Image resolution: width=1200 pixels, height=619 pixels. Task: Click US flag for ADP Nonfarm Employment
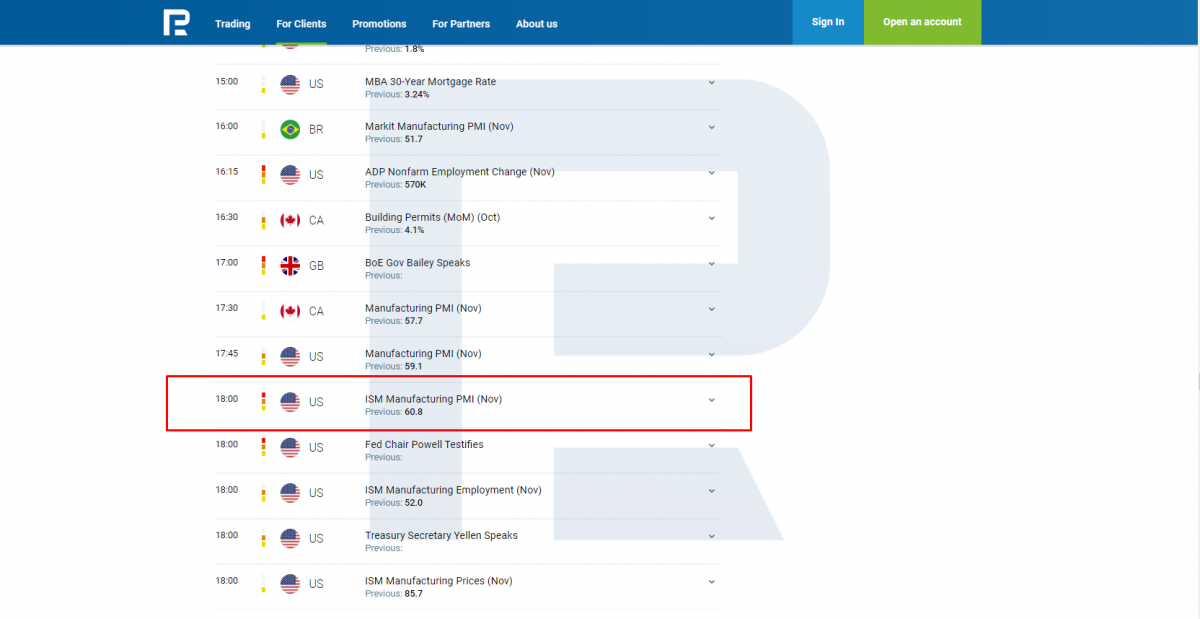[290, 175]
